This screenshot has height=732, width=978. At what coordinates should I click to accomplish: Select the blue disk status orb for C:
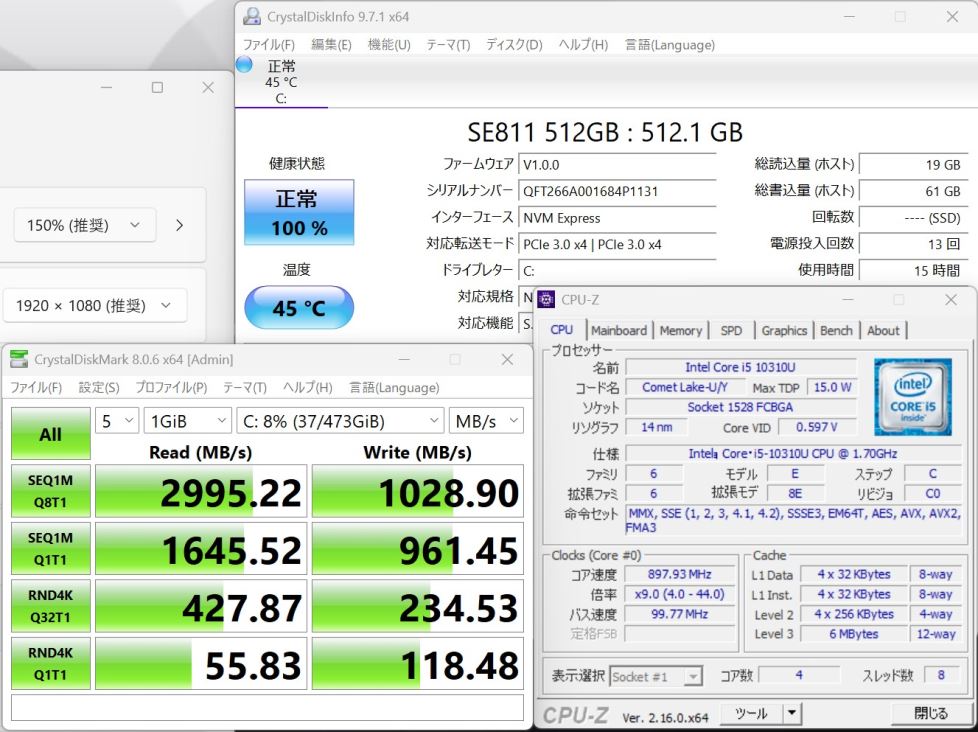245,65
